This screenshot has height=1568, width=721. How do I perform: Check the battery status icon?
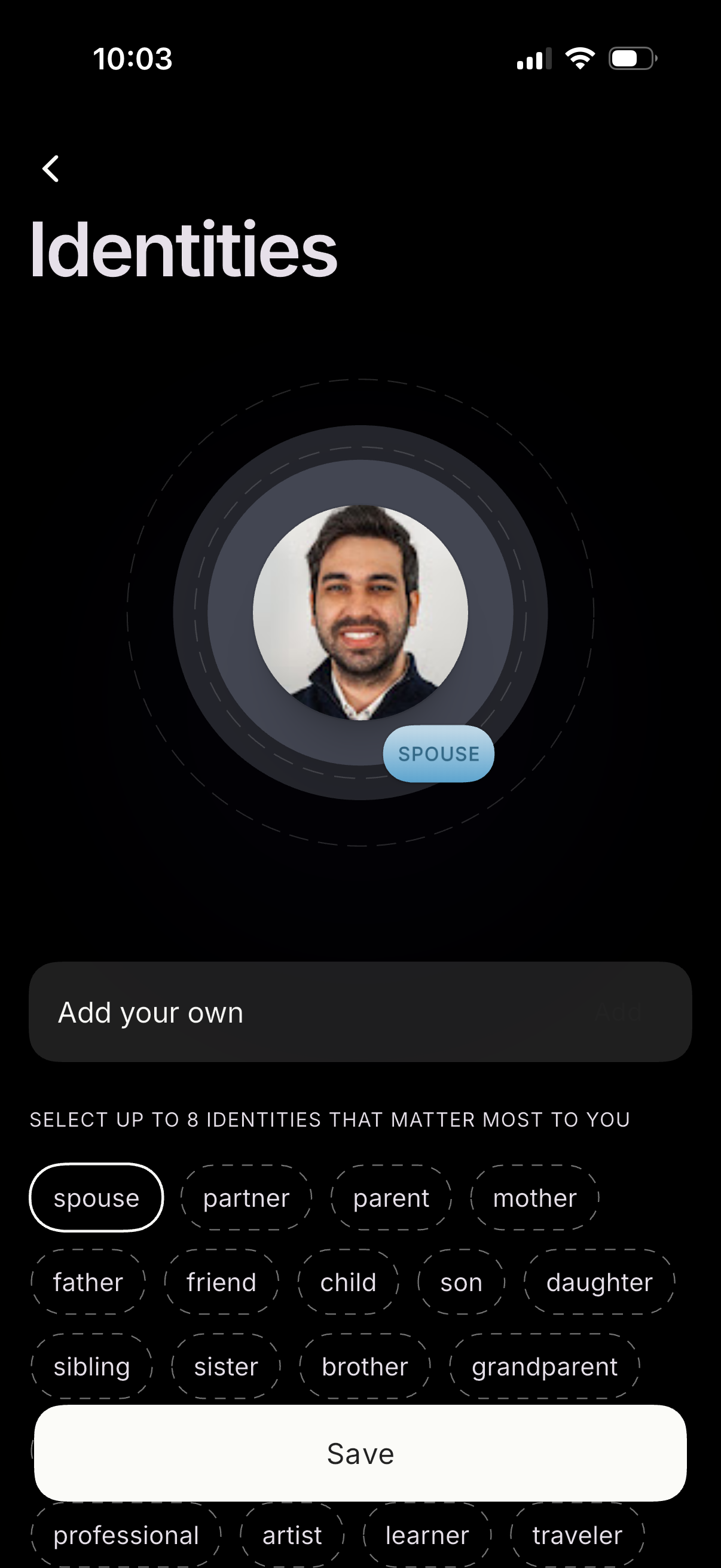click(x=633, y=59)
